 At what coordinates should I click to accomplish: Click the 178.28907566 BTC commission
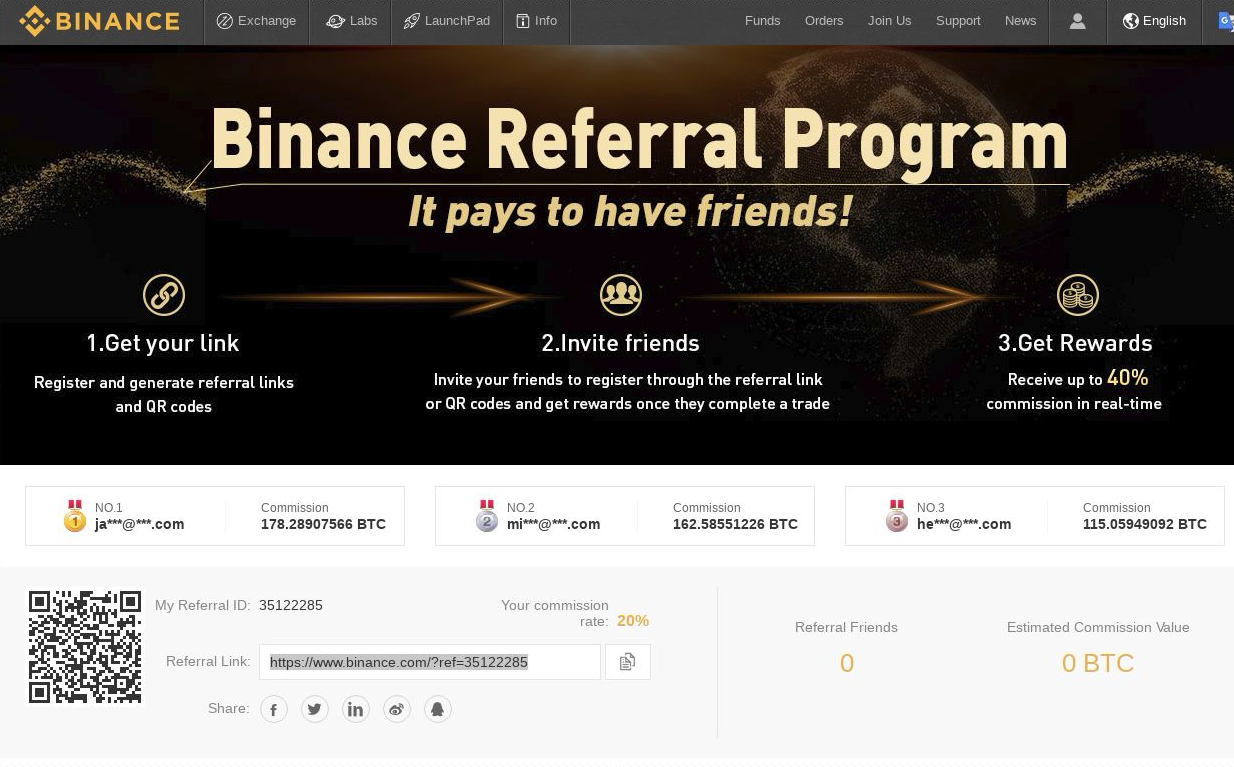coord(323,524)
